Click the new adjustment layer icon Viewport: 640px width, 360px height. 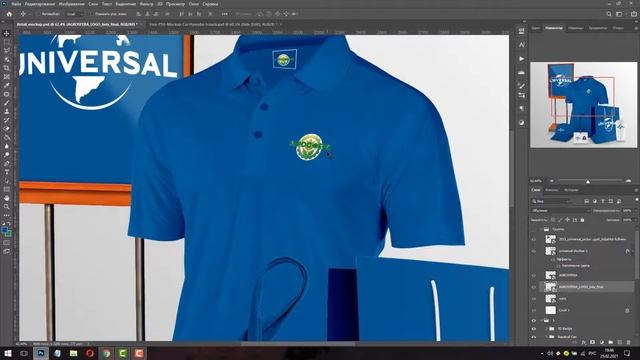tap(602, 342)
